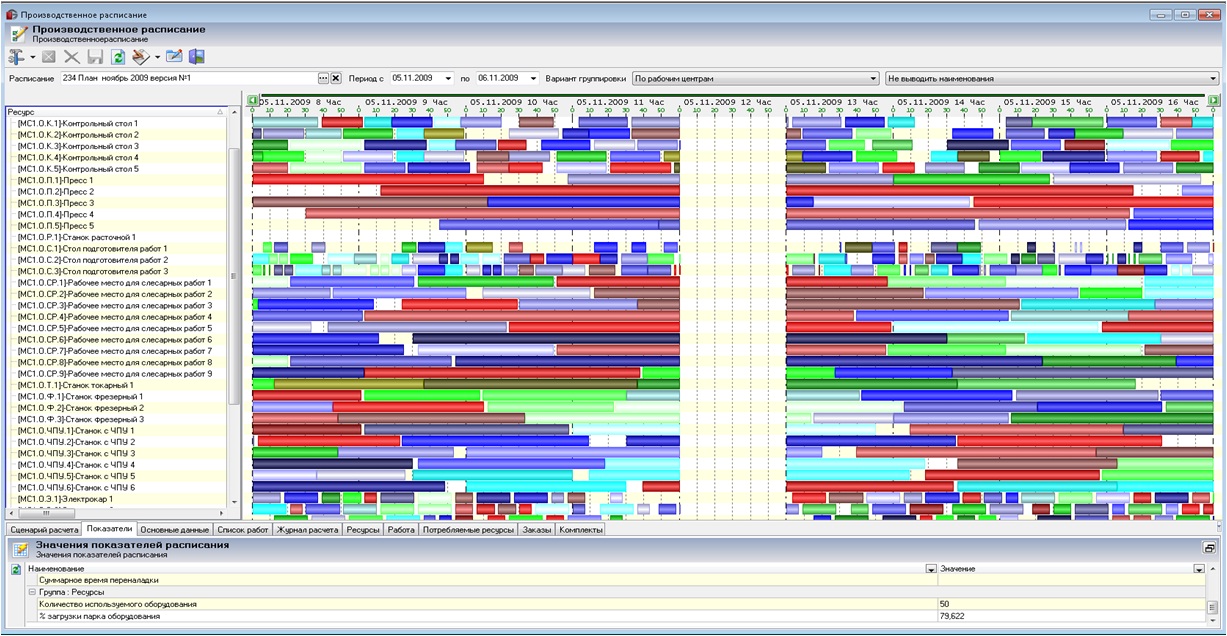Restore the indicators panel with the corner icon
Screen dimensions: 1227x636
pos(1209,548)
